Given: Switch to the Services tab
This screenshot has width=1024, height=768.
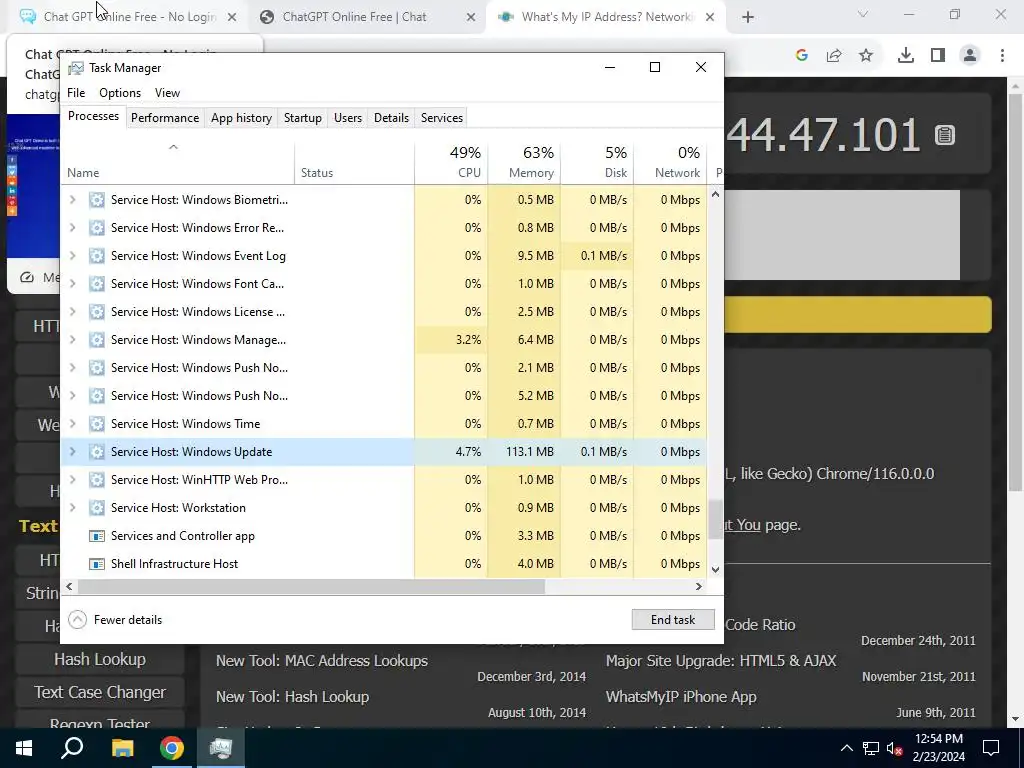Looking at the screenshot, I should coord(441,118).
